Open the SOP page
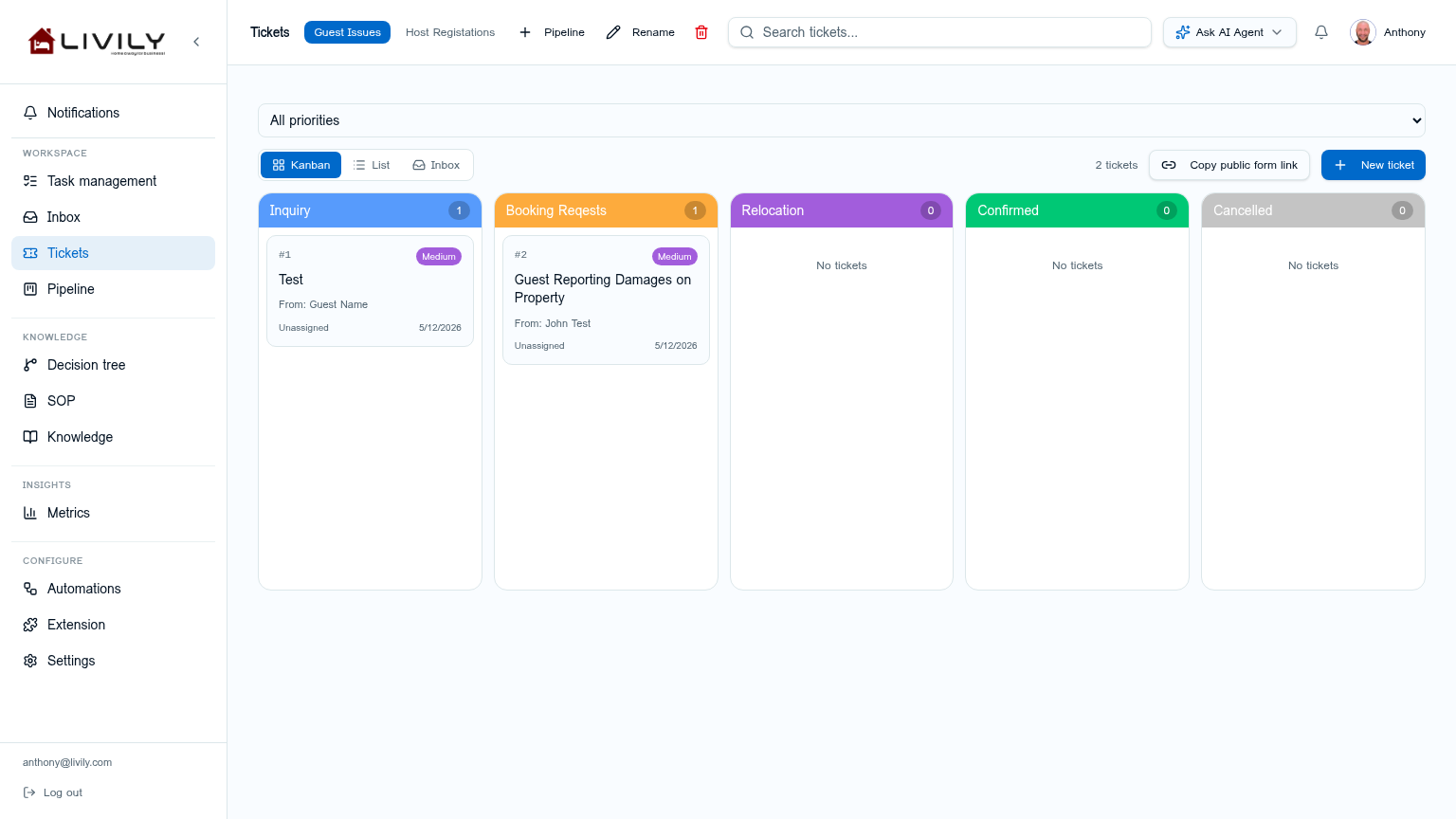Screen dimensions: 1456x819 coord(113,401)
